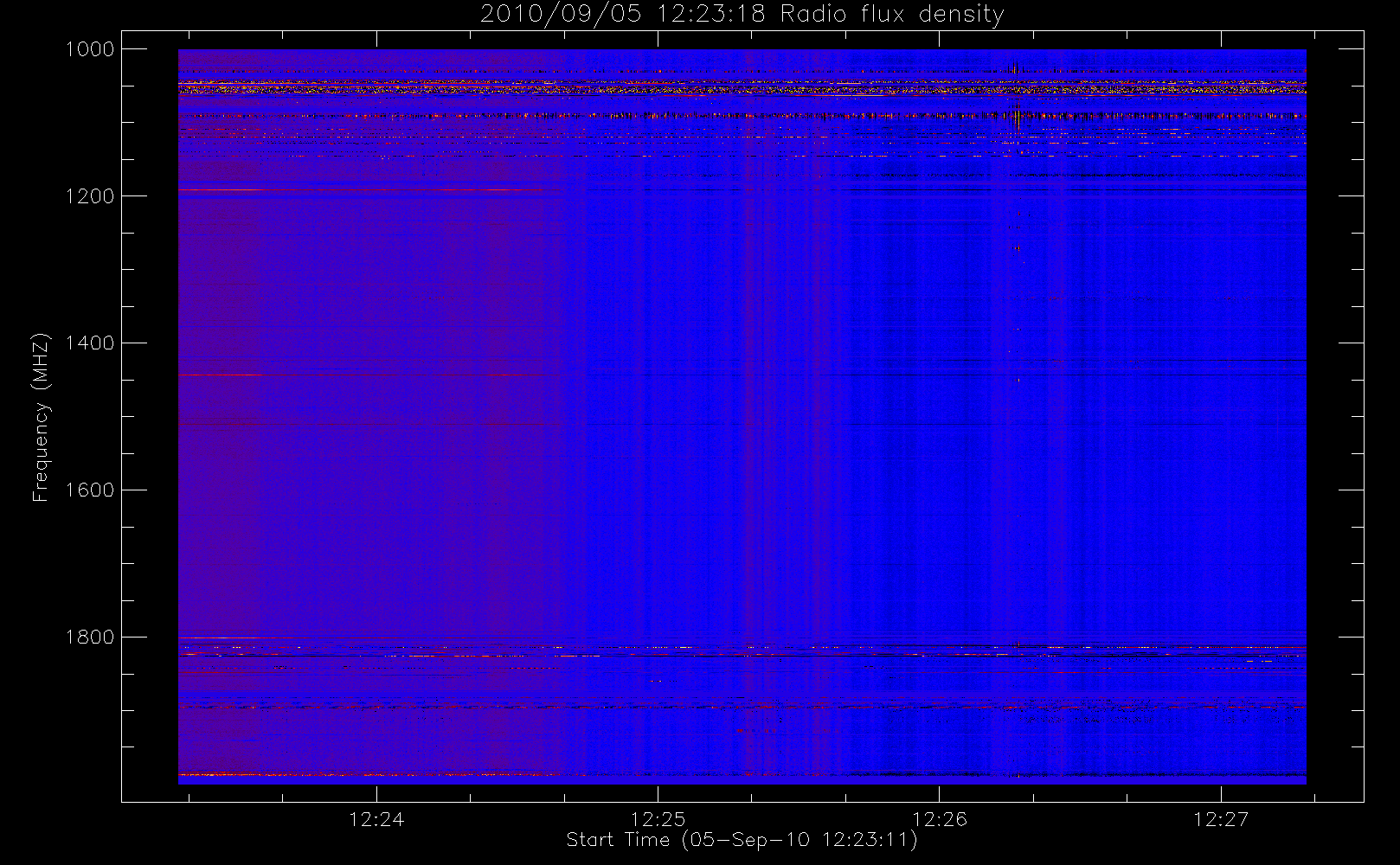
Task: Click the 12:26 time axis label
Action: (940, 819)
